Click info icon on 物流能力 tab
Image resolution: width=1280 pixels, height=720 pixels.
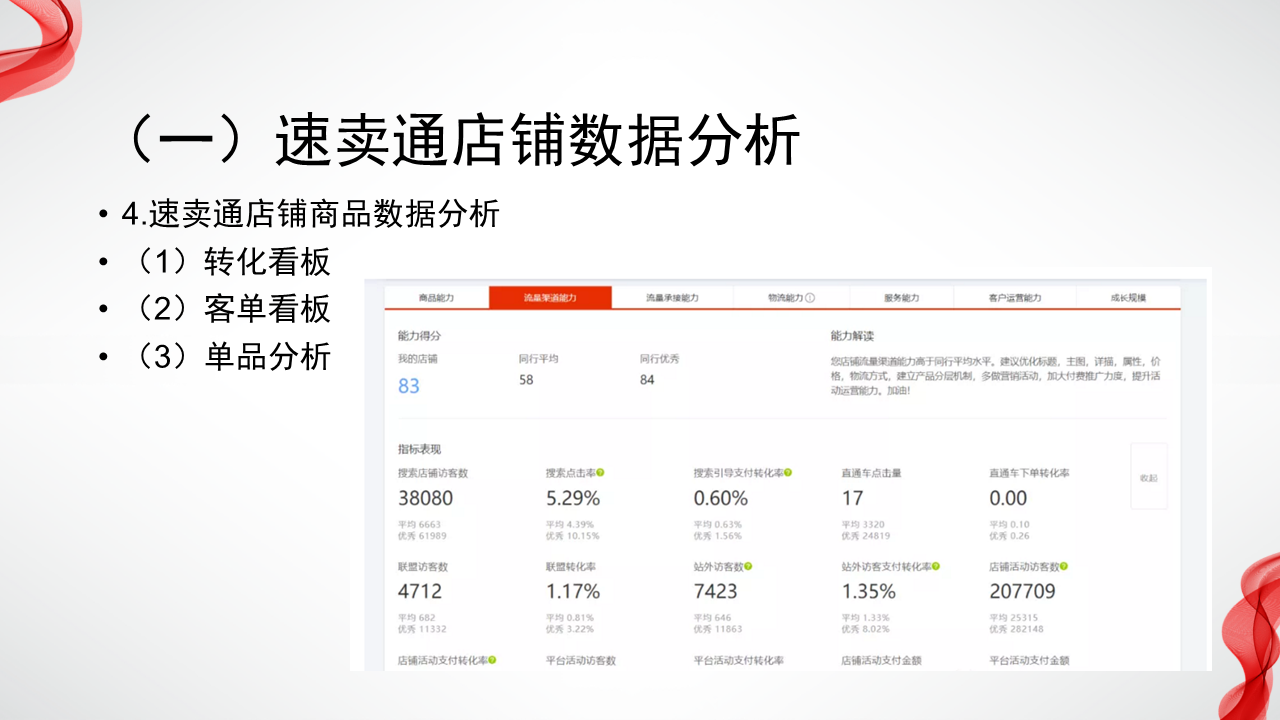tap(810, 298)
